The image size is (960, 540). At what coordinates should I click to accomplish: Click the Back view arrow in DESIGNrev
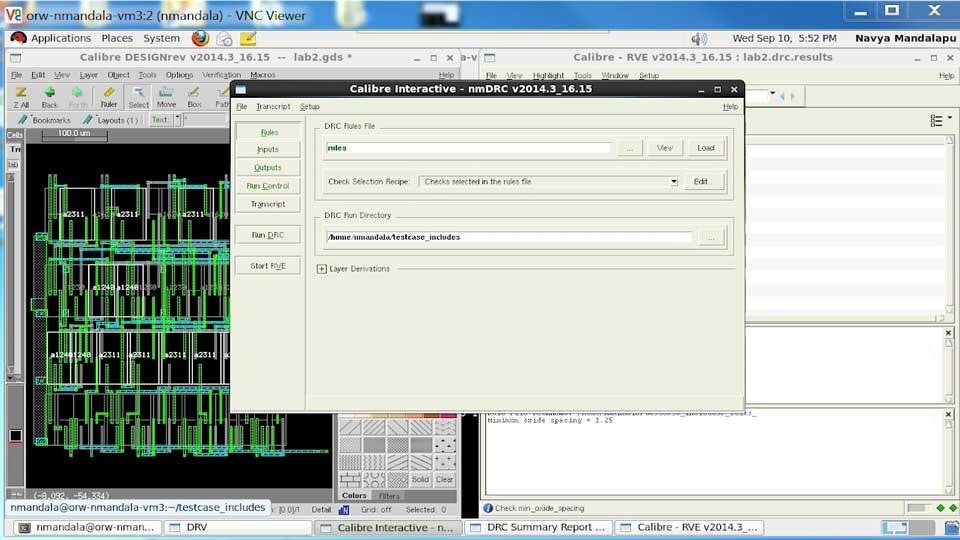[50, 97]
